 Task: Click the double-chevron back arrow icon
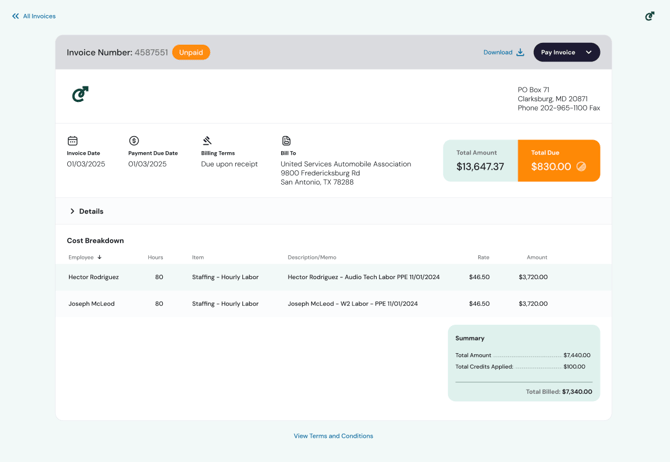(15, 16)
